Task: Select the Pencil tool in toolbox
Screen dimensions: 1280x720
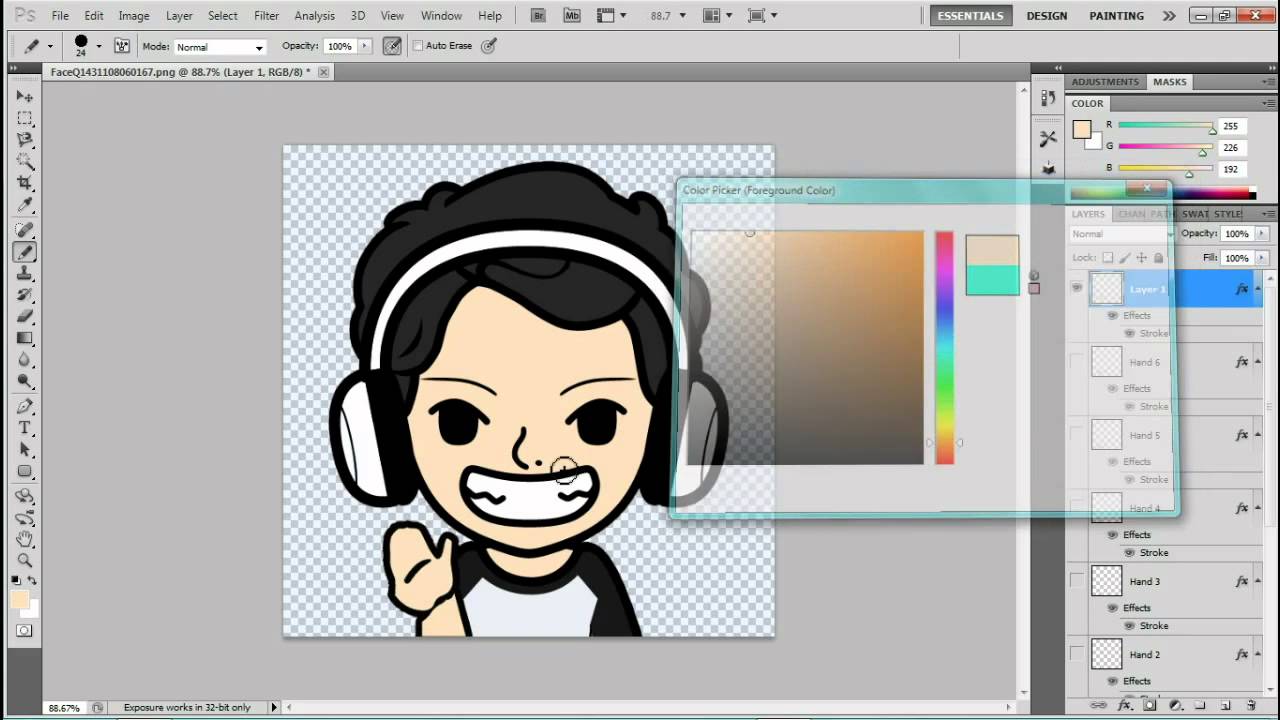Action: pyautogui.click(x=25, y=252)
